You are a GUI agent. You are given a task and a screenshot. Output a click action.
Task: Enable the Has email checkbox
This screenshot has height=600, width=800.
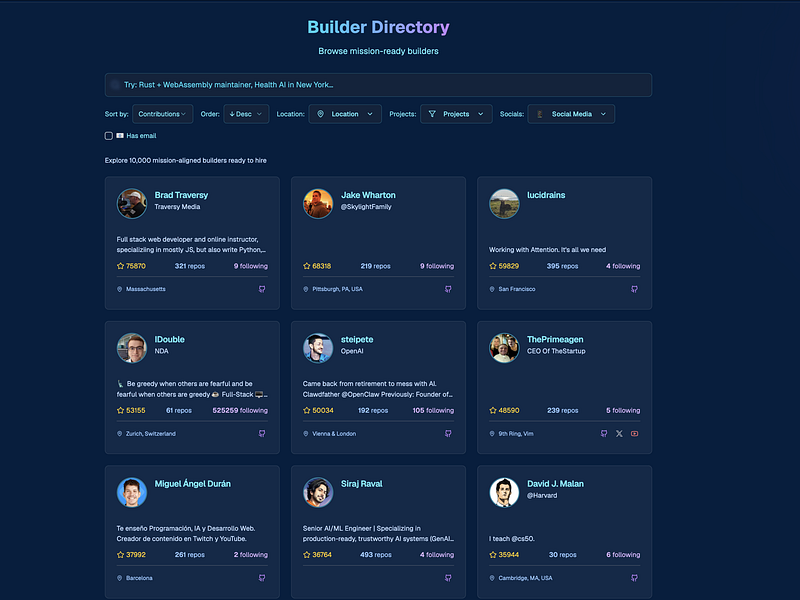pyautogui.click(x=109, y=136)
